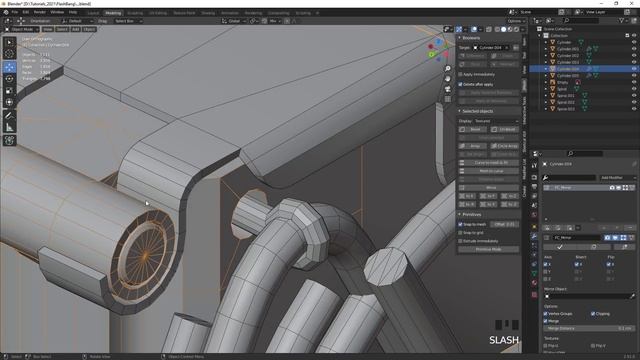Viewport: 640px width, 360px height.
Task: Toggle Clipping option checkbox
Action: [593, 313]
